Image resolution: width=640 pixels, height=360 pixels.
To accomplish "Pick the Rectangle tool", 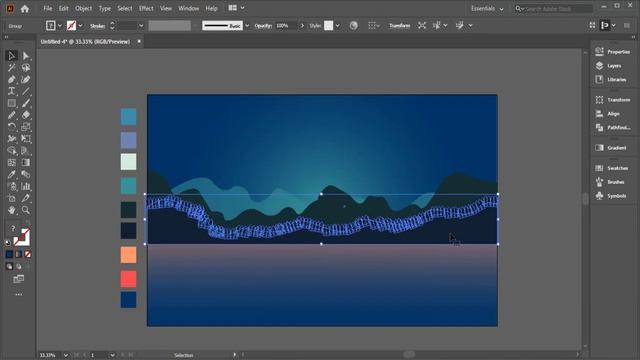I will click(11, 103).
